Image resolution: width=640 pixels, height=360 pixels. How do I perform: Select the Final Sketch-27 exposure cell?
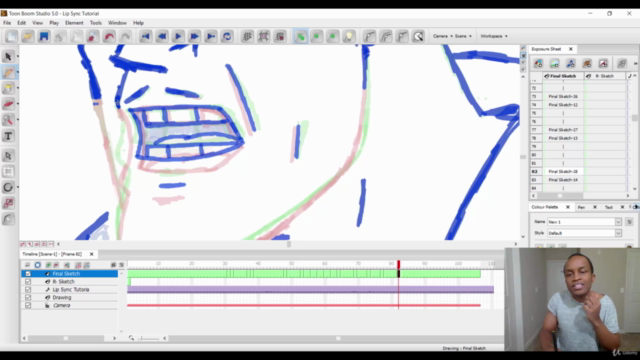coord(563,130)
